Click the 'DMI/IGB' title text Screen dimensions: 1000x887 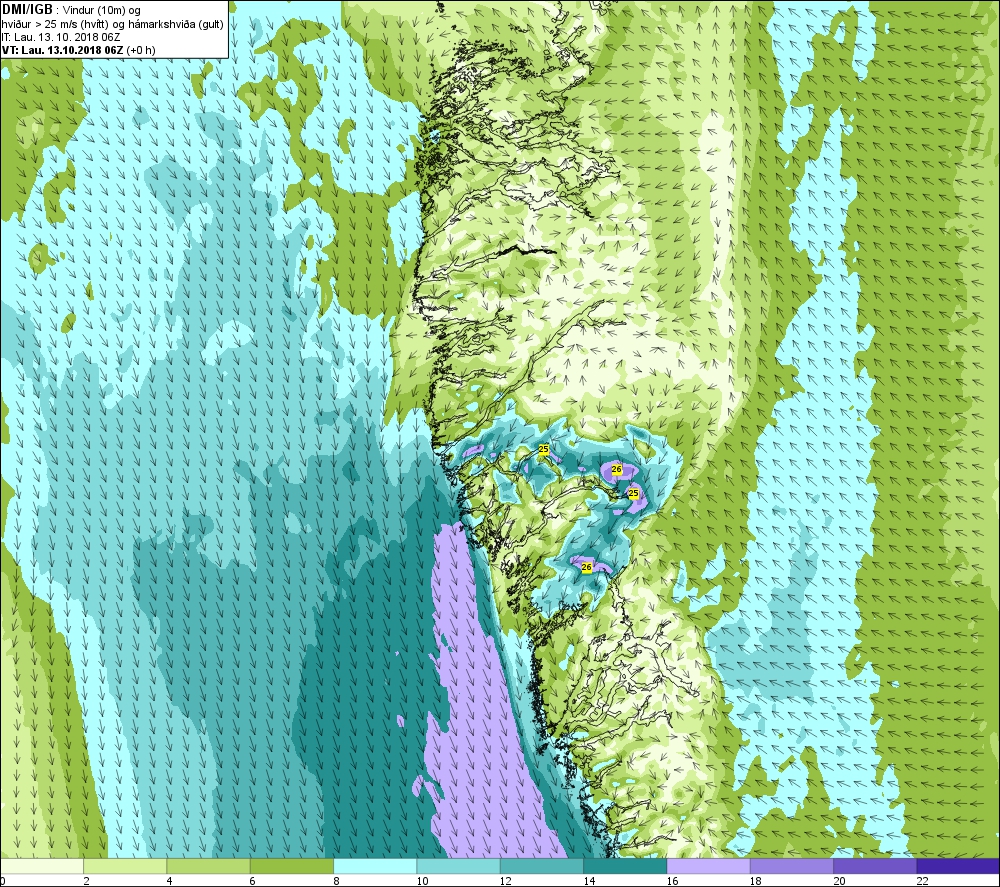[27, 10]
